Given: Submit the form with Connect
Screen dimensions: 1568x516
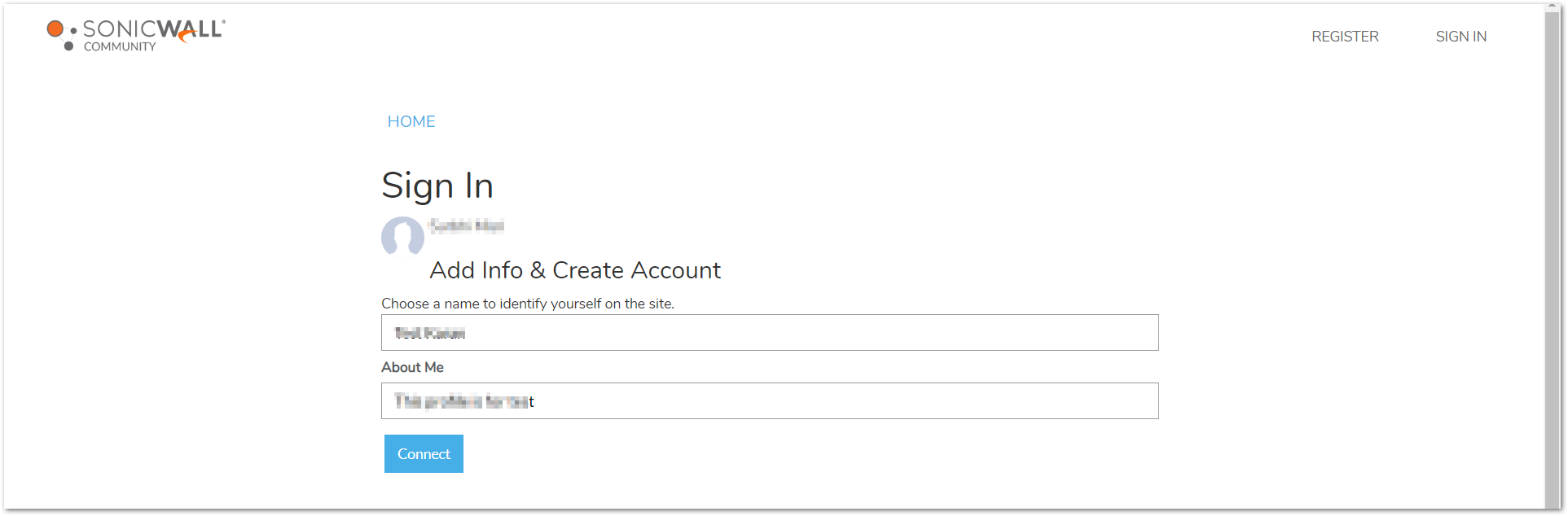Looking at the screenshot, I should point(424,453).
